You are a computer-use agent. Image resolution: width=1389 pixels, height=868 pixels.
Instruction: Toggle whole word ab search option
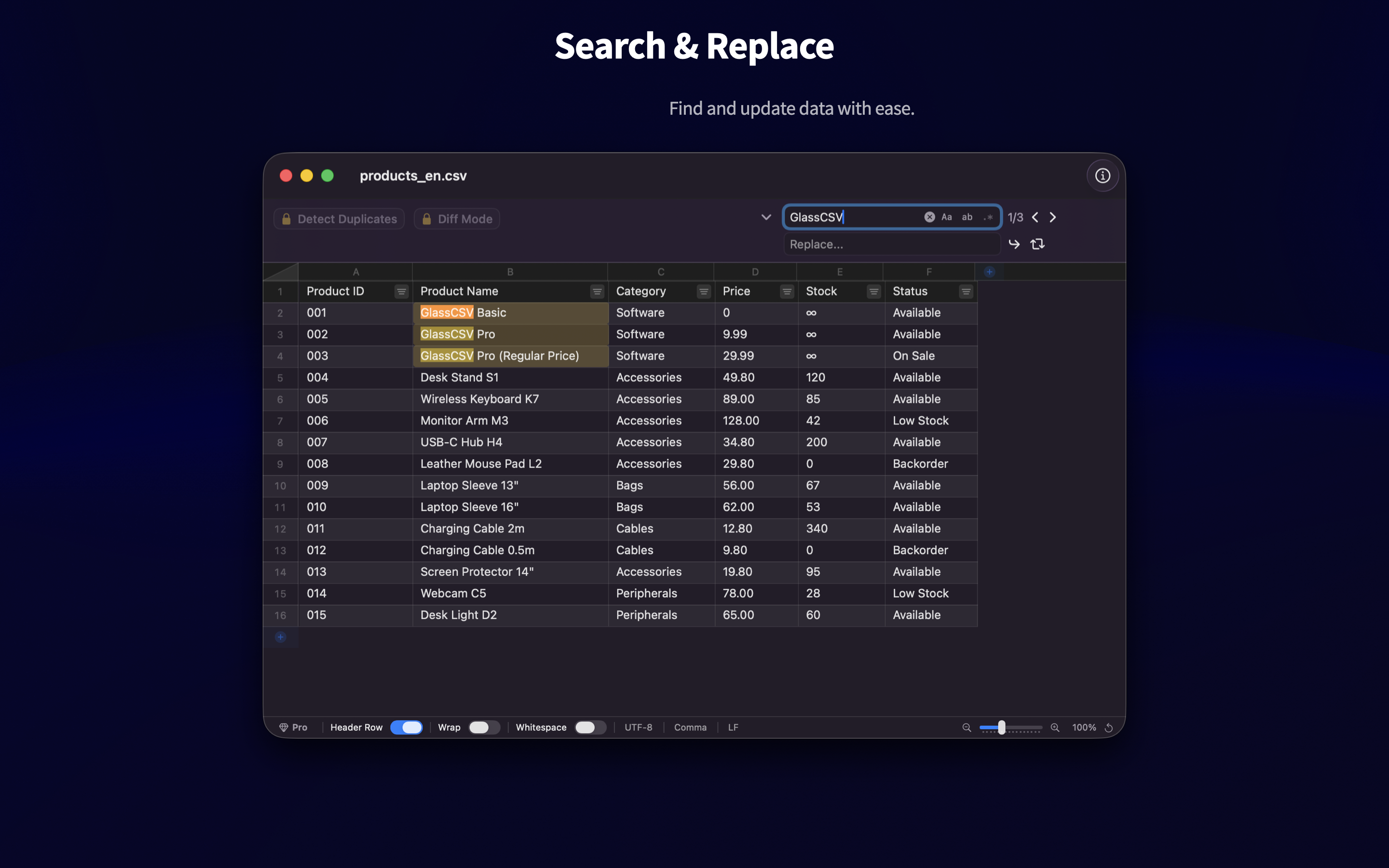967,217
